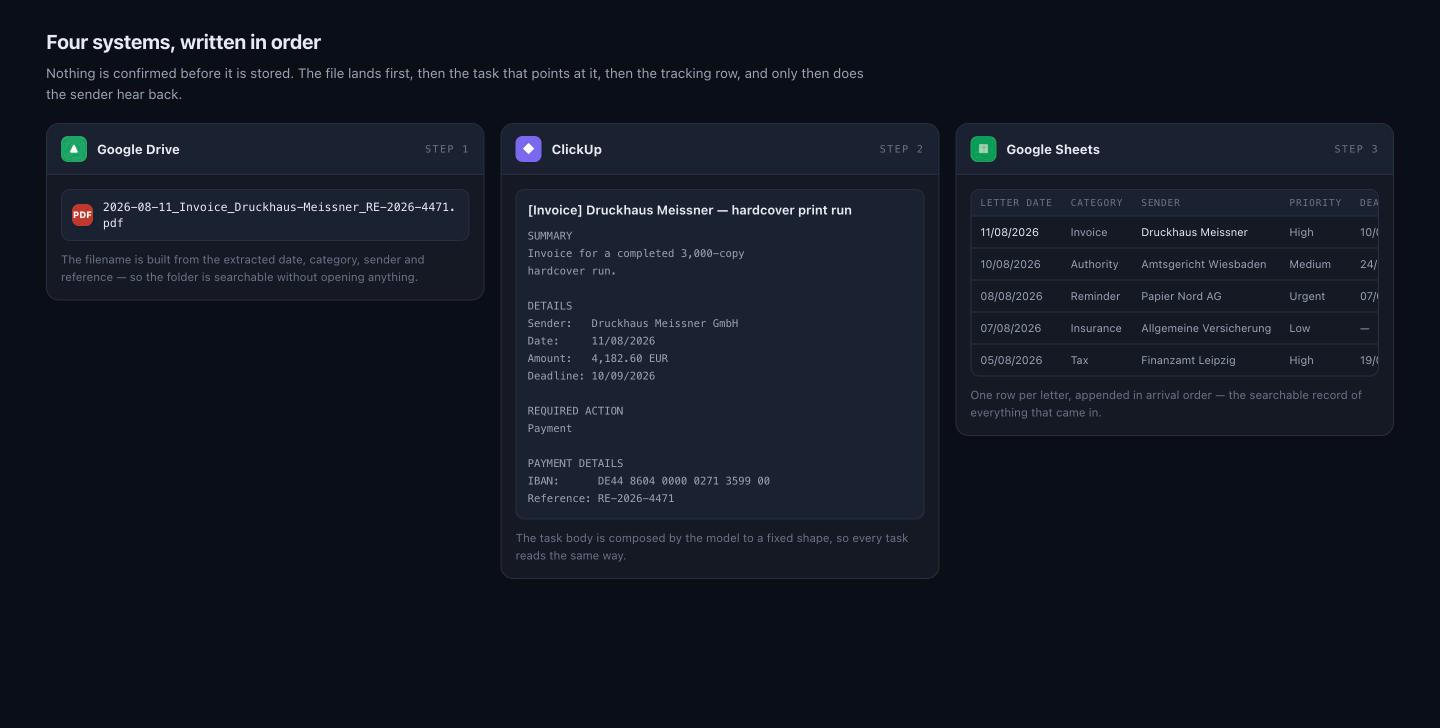Screen dimensions: 1440x728
Task: Click the LETTER DATE column header
Action: [1016, 203]
